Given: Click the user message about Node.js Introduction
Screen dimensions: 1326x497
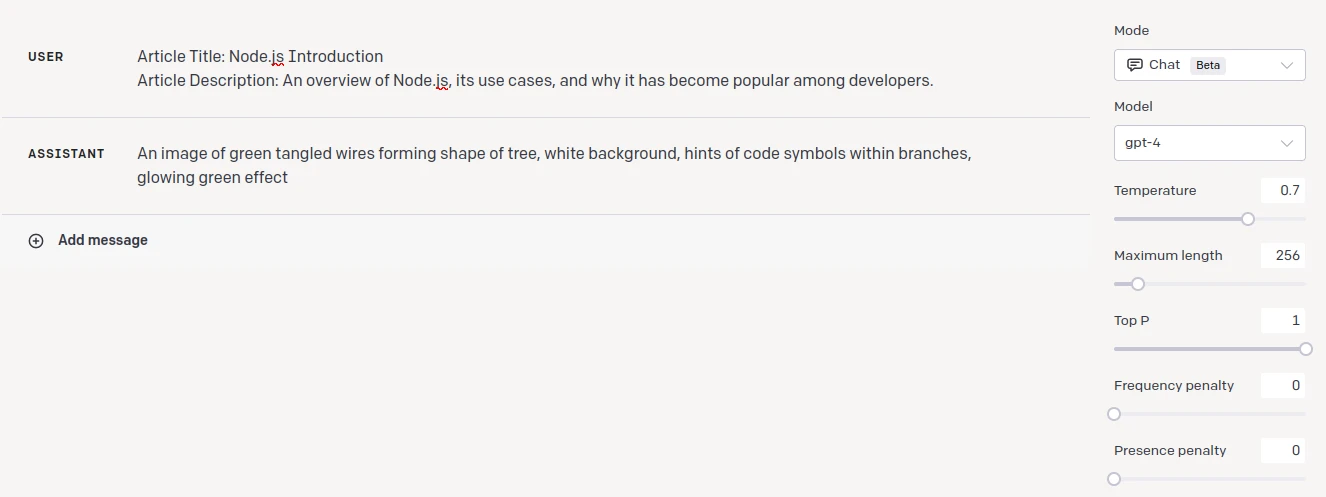Looking at the screenshot, I should point(535,69).
